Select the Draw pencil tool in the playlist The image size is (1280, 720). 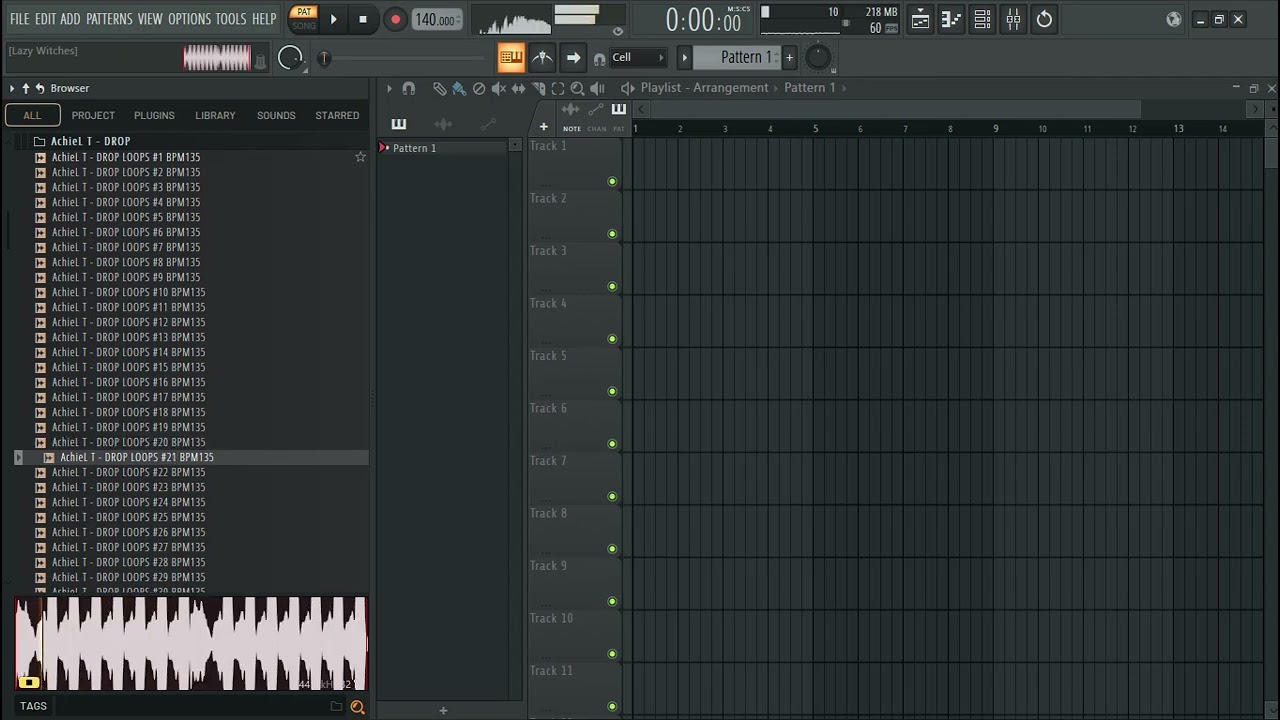[x=439, y=88]
